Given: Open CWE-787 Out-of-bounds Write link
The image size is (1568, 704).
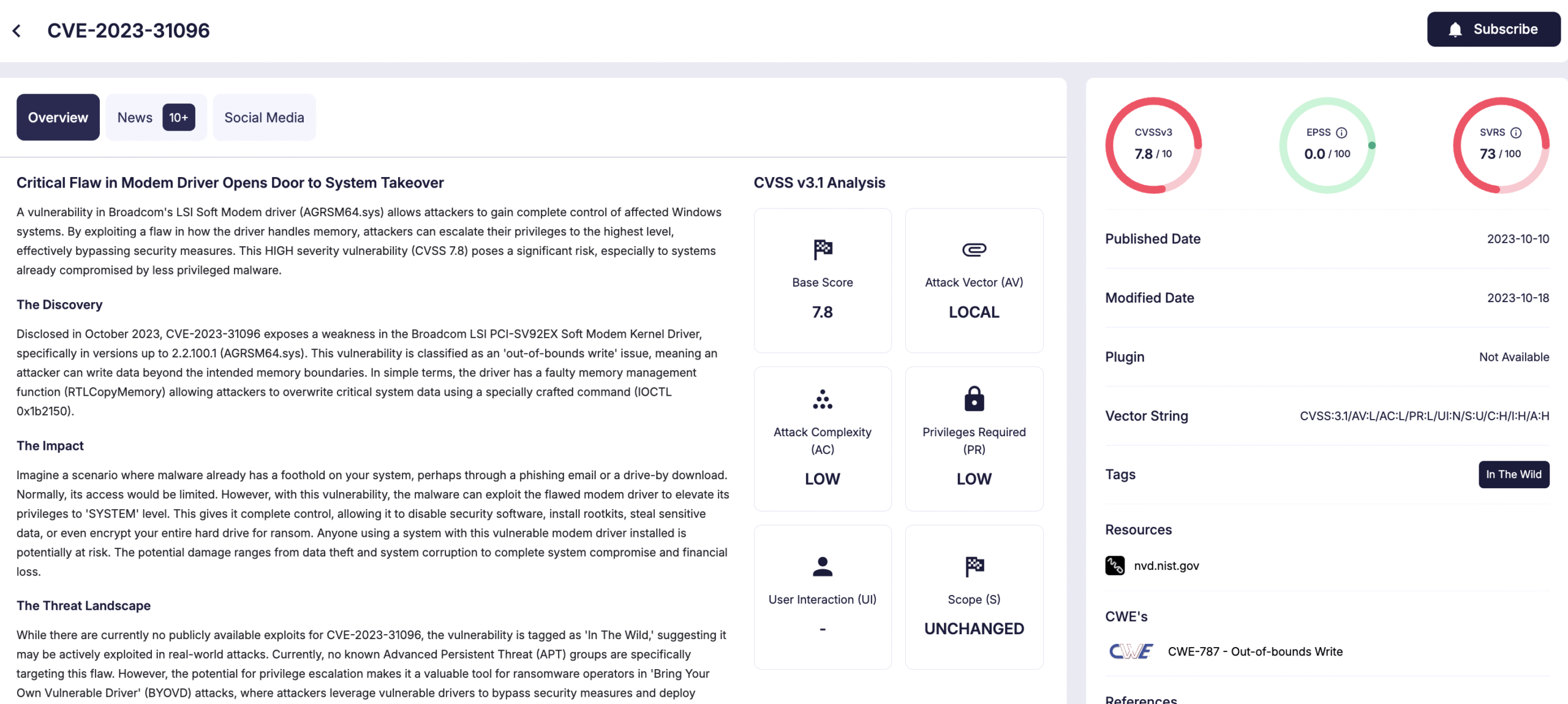Looking at the screenshot, I should pos(1255,651).
